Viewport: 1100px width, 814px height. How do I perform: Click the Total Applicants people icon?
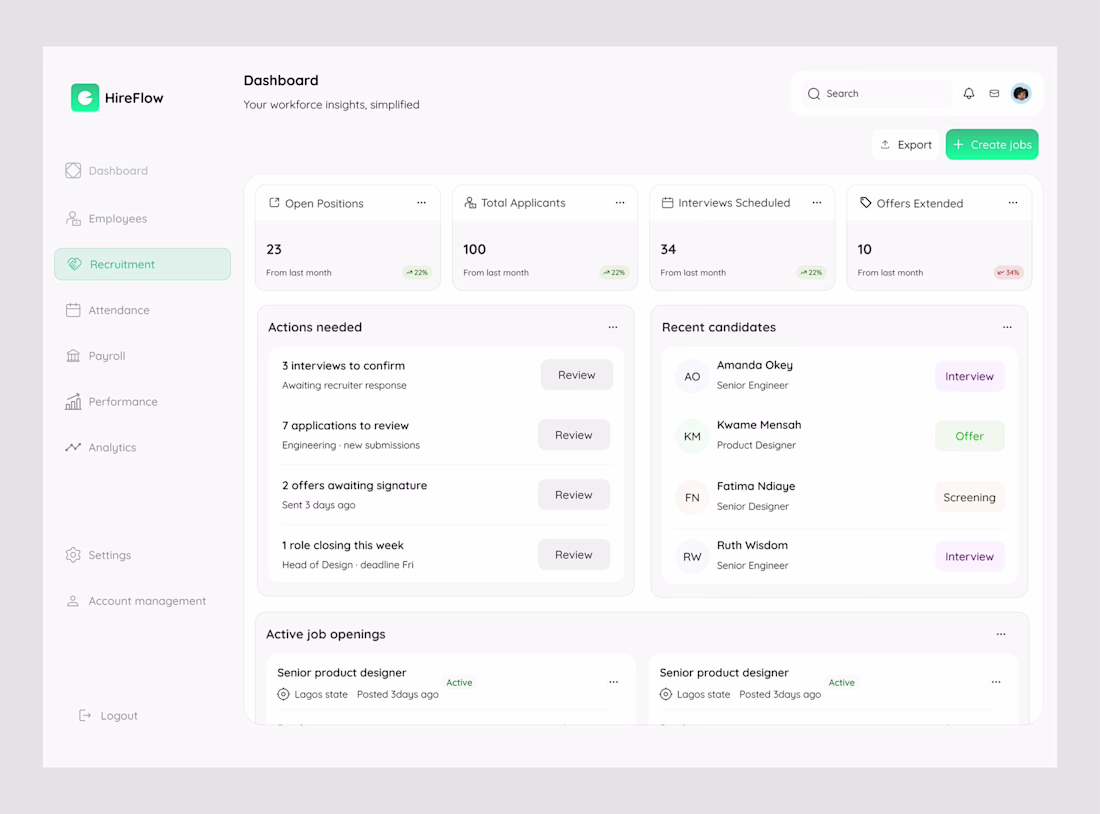pyautogui.click(x=470, y=203)
